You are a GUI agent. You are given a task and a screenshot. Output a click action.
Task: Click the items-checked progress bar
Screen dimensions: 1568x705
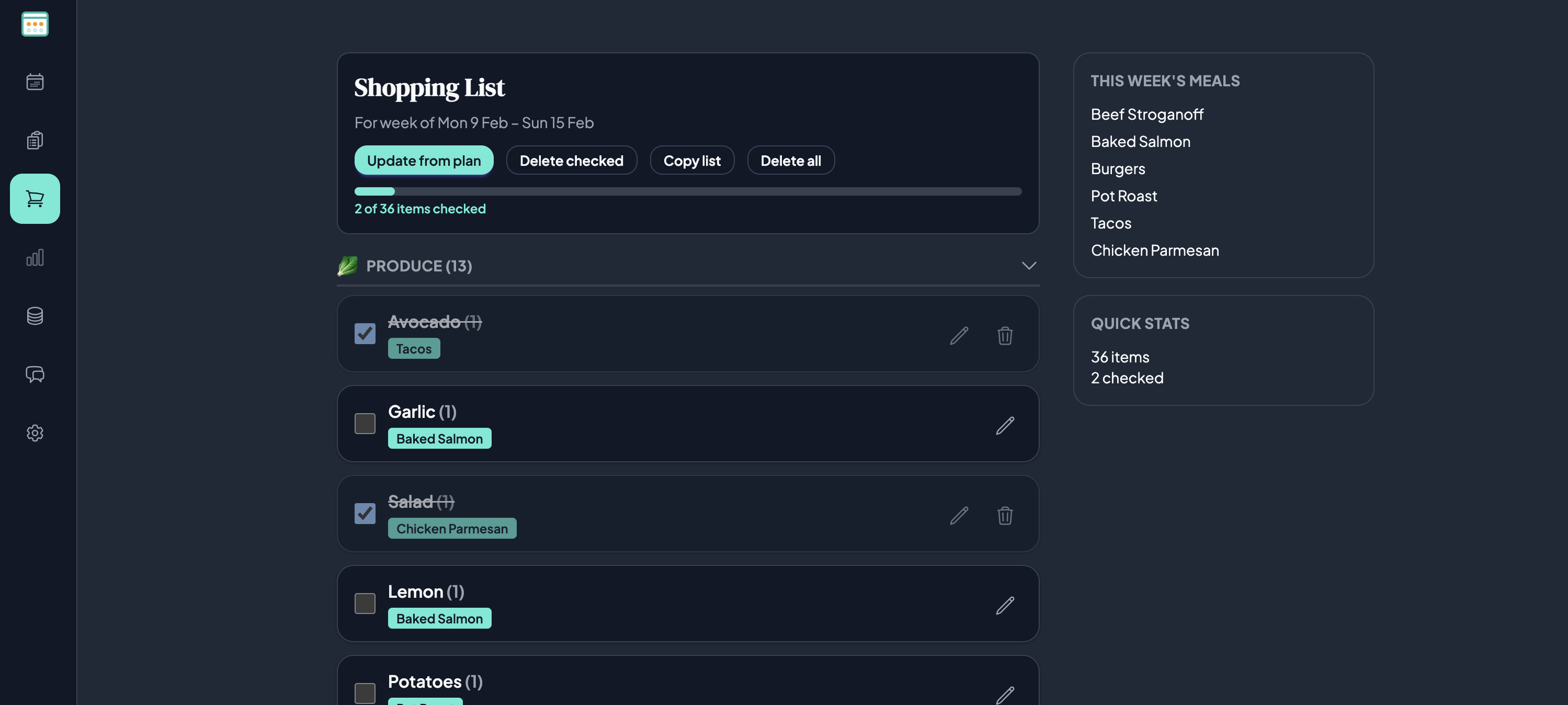tap(688, 191)
